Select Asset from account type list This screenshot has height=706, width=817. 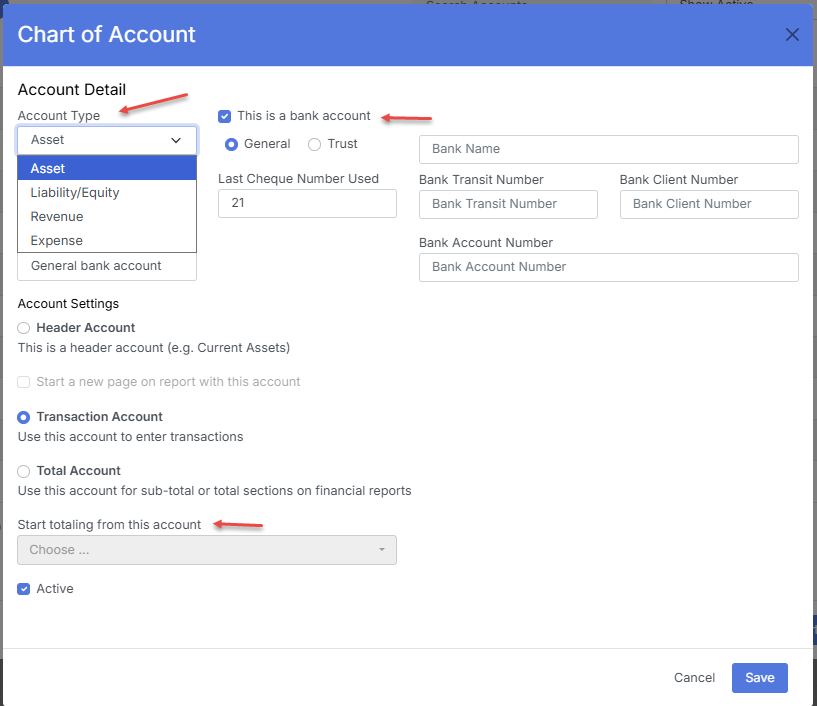[107, 168]
